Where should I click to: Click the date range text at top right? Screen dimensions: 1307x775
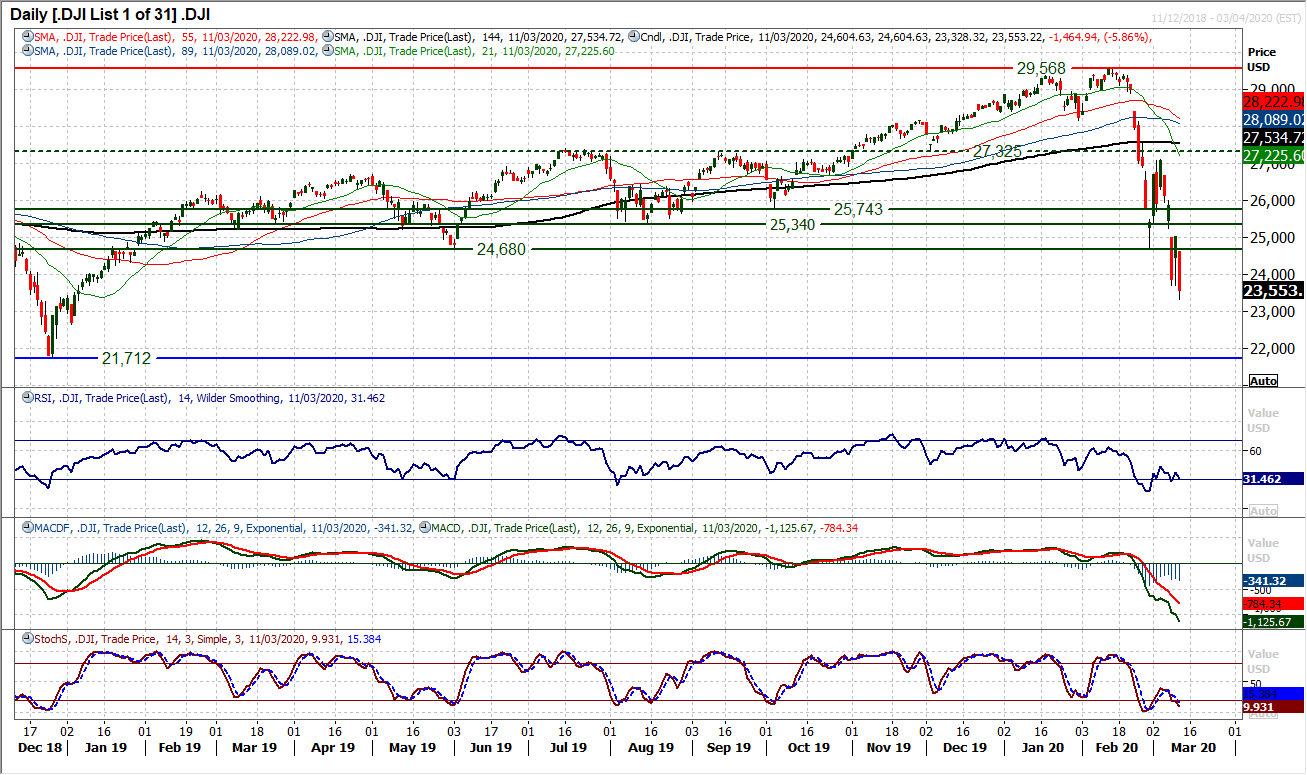(1224, 20)
